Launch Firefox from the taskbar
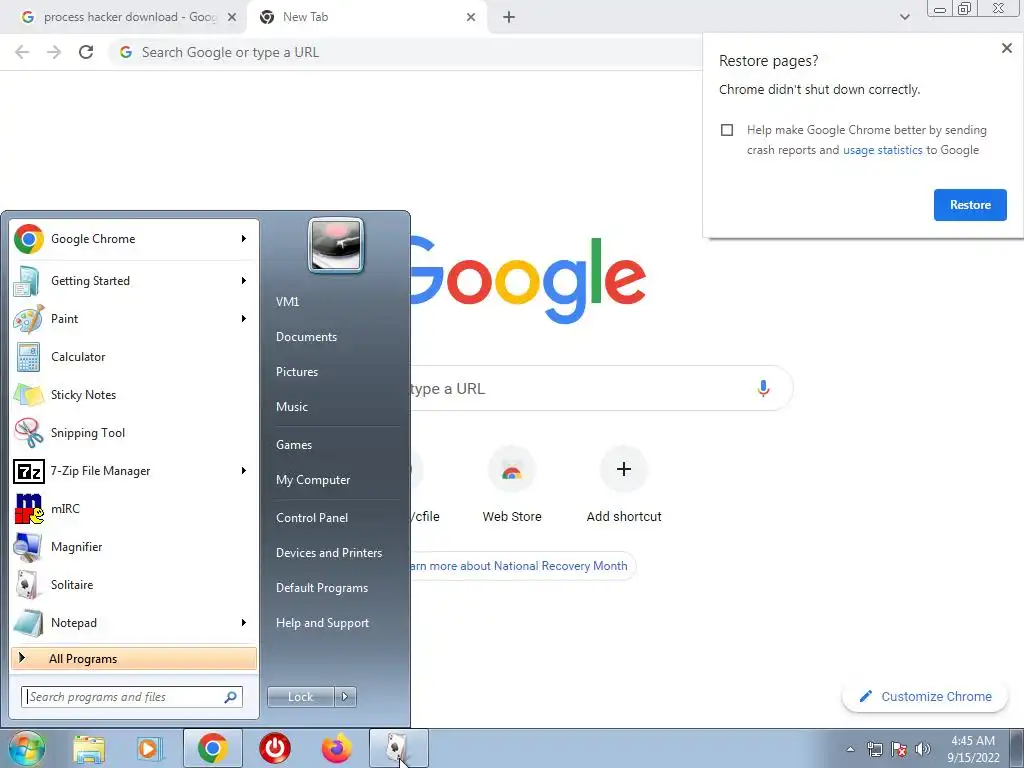Screen dimensions: 1024x768 [x=336, y=748]
